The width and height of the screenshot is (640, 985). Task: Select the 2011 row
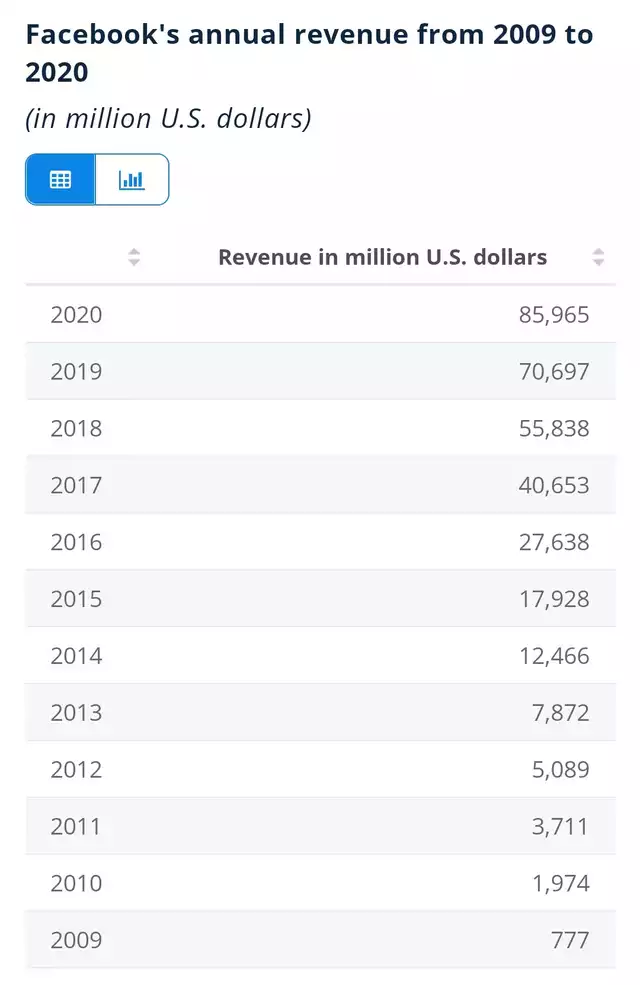(320, 826)
